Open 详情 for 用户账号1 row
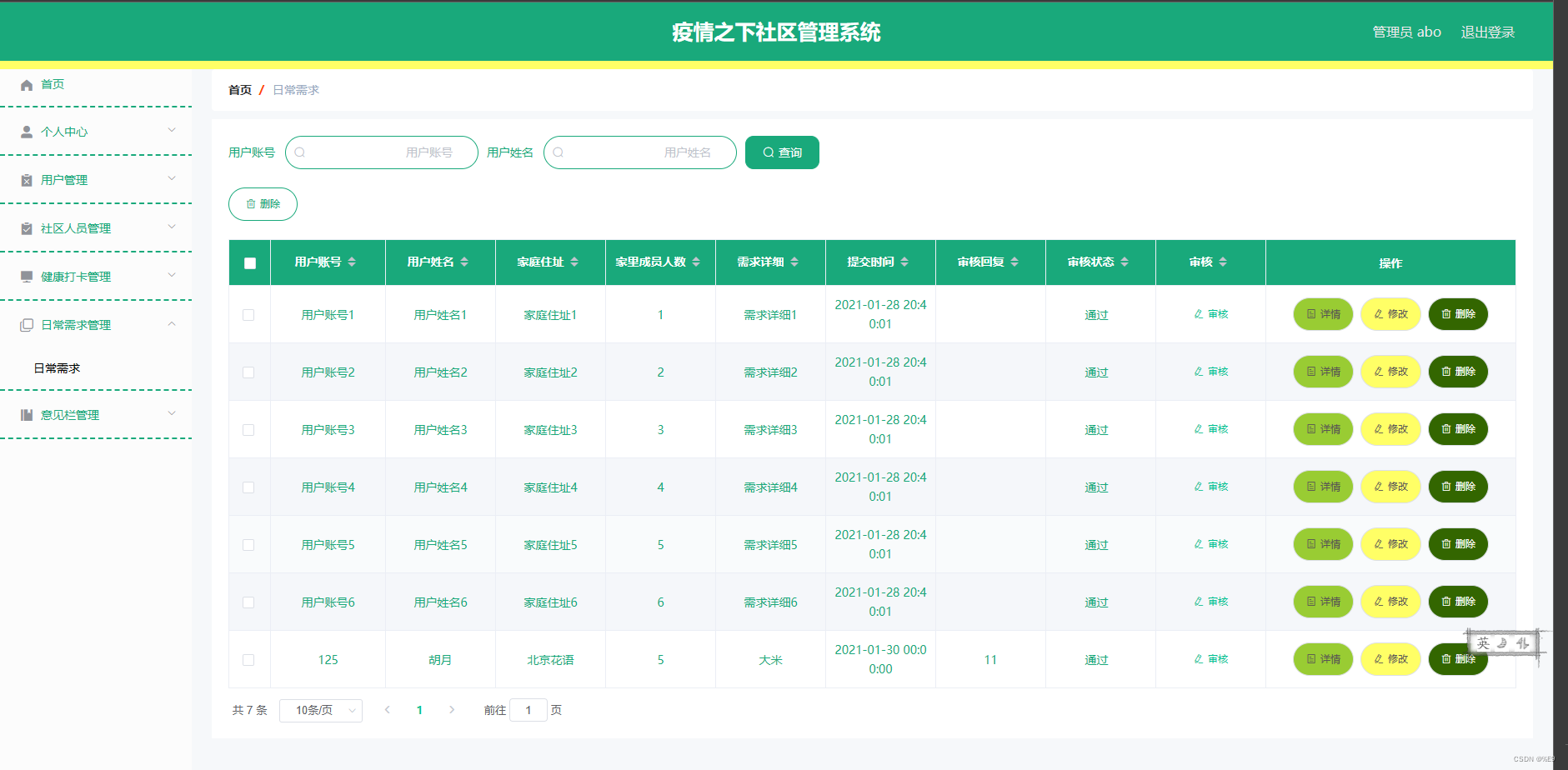This screenshot has width=1568, height=770. (x=1323, y=314)
